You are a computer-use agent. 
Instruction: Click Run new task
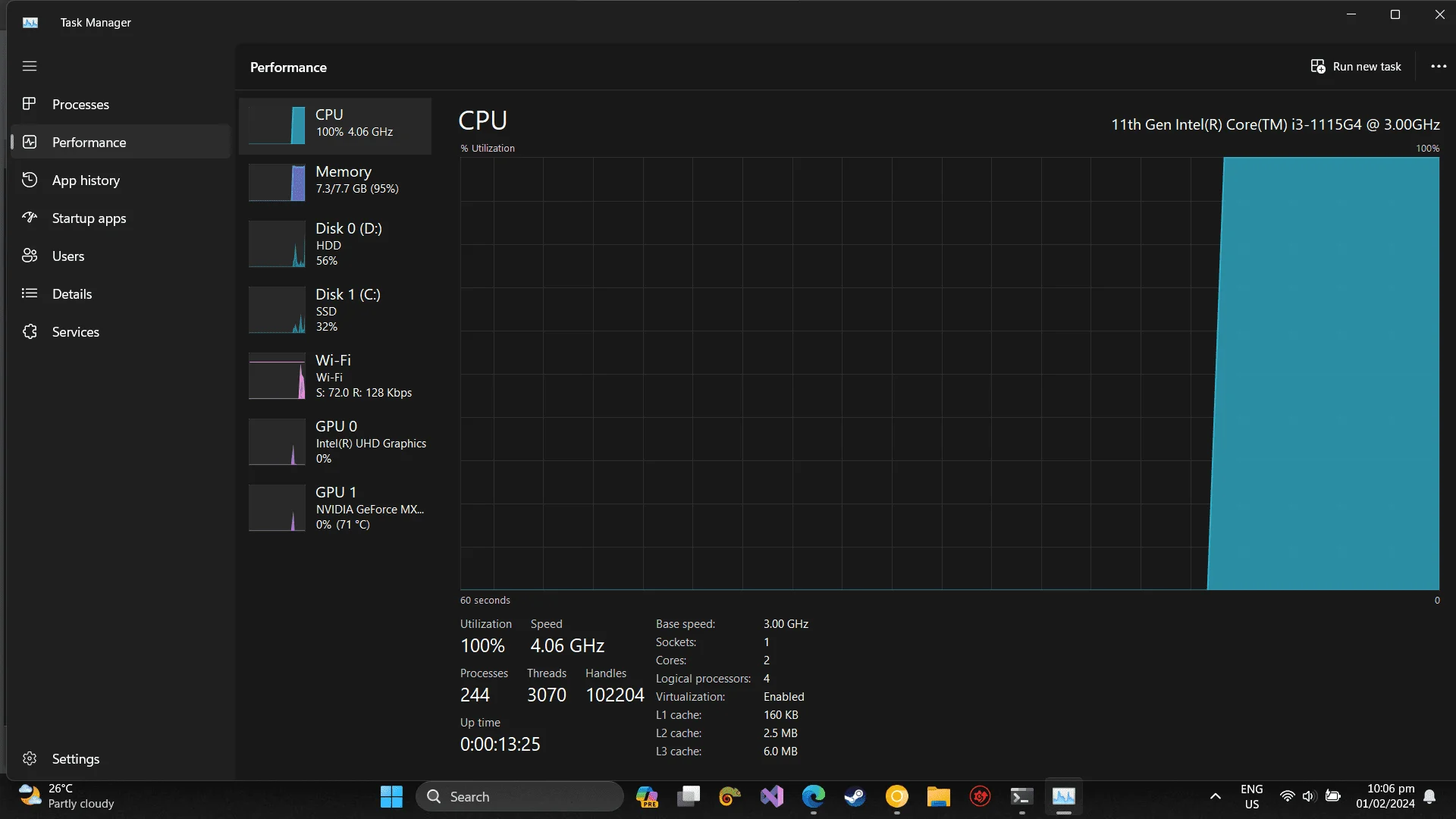1356,67
